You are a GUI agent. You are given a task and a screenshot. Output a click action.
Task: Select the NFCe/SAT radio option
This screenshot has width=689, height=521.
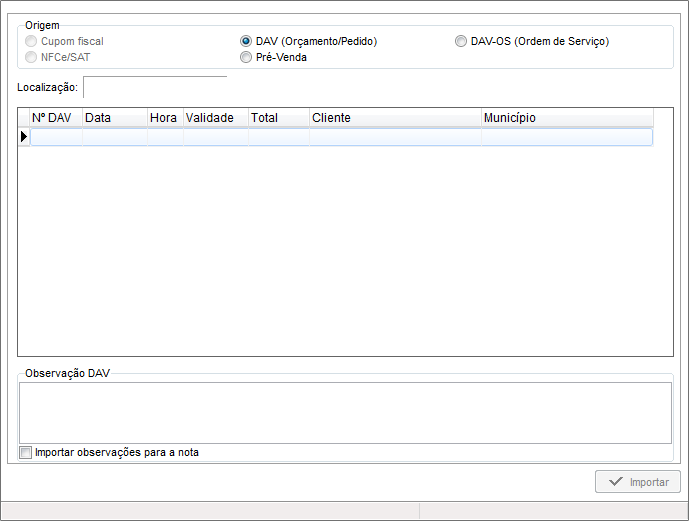[x=32, y=58]
